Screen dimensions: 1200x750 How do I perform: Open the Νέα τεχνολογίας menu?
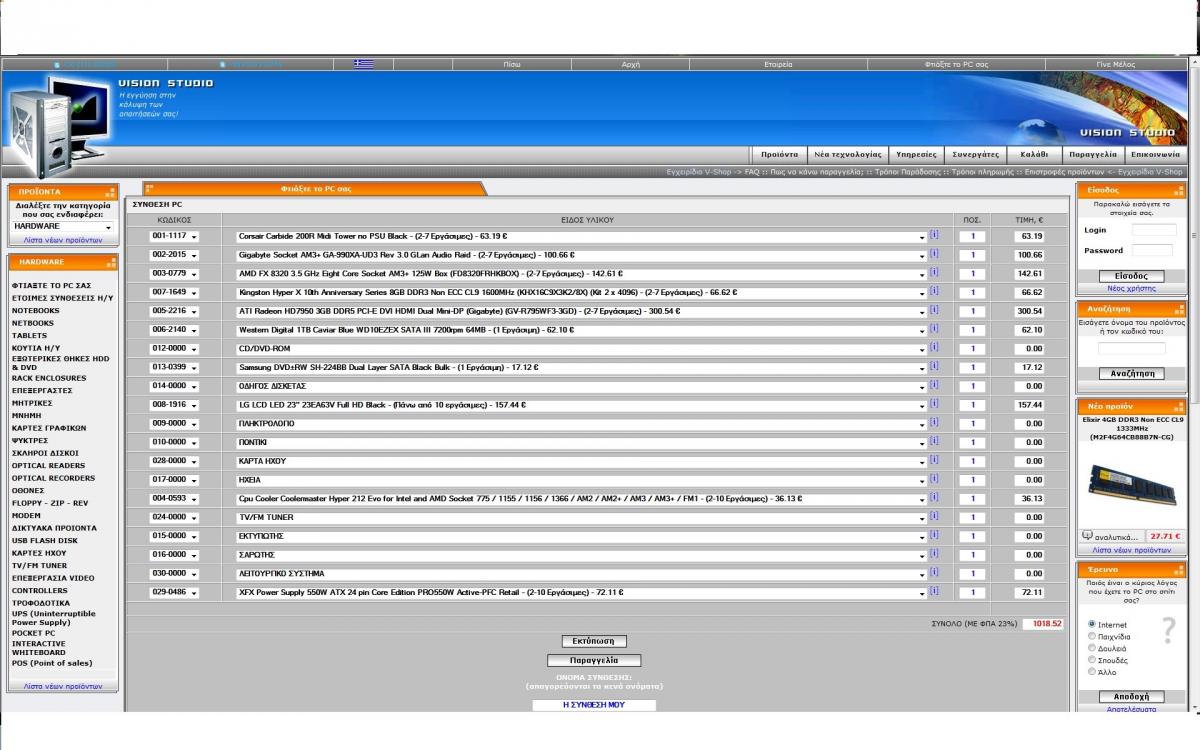click(847, 155)
